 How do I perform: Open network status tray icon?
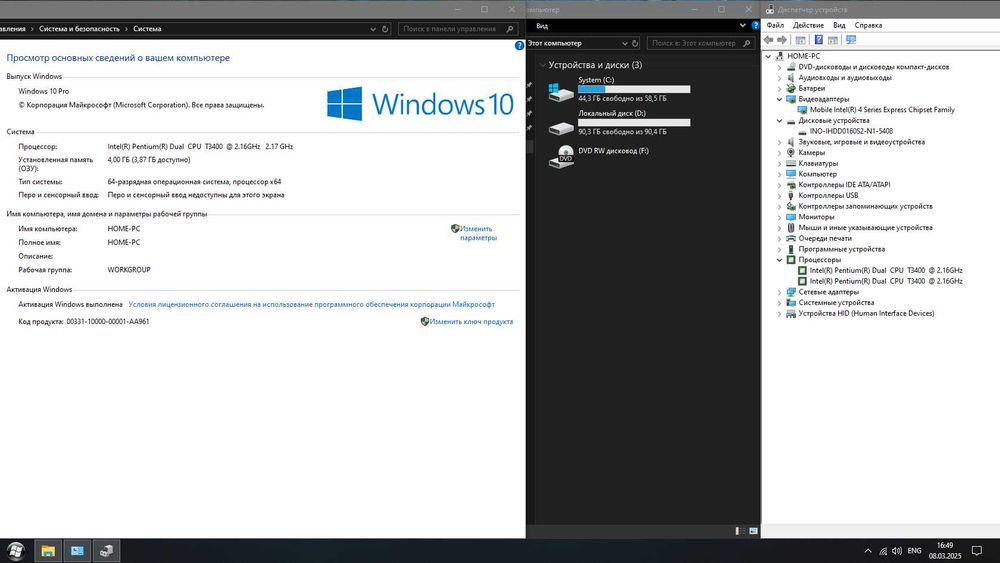pos(883,551)
